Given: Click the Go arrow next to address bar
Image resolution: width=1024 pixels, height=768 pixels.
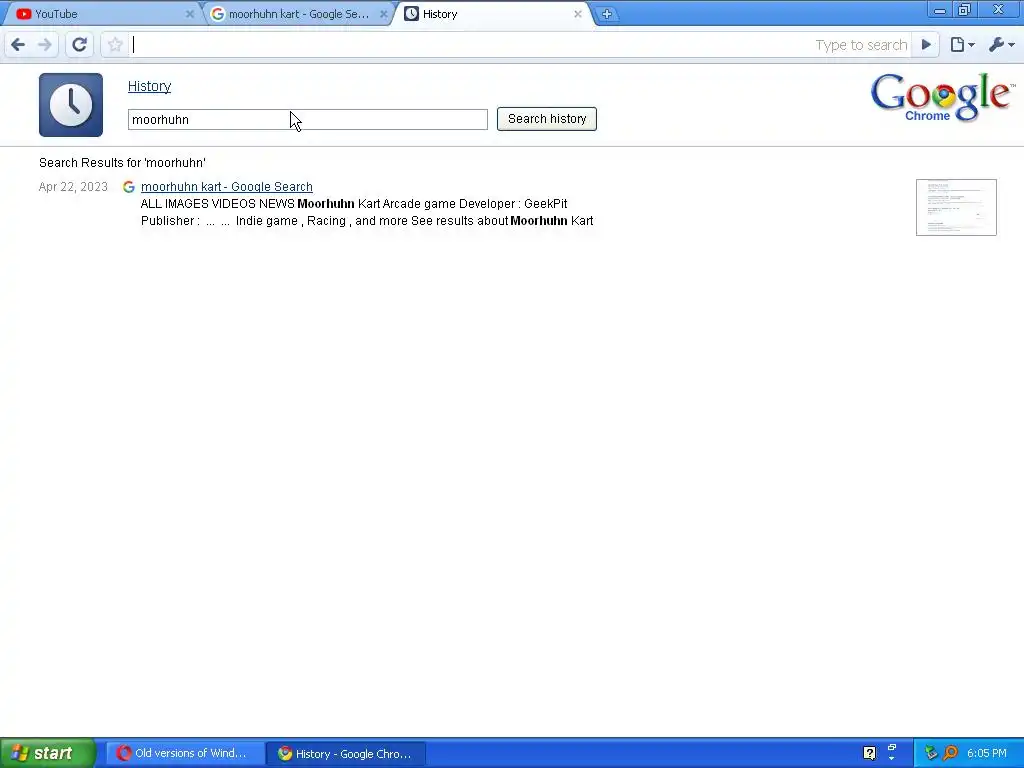Looking at the screenshot, I should click(x=926, y=45).
